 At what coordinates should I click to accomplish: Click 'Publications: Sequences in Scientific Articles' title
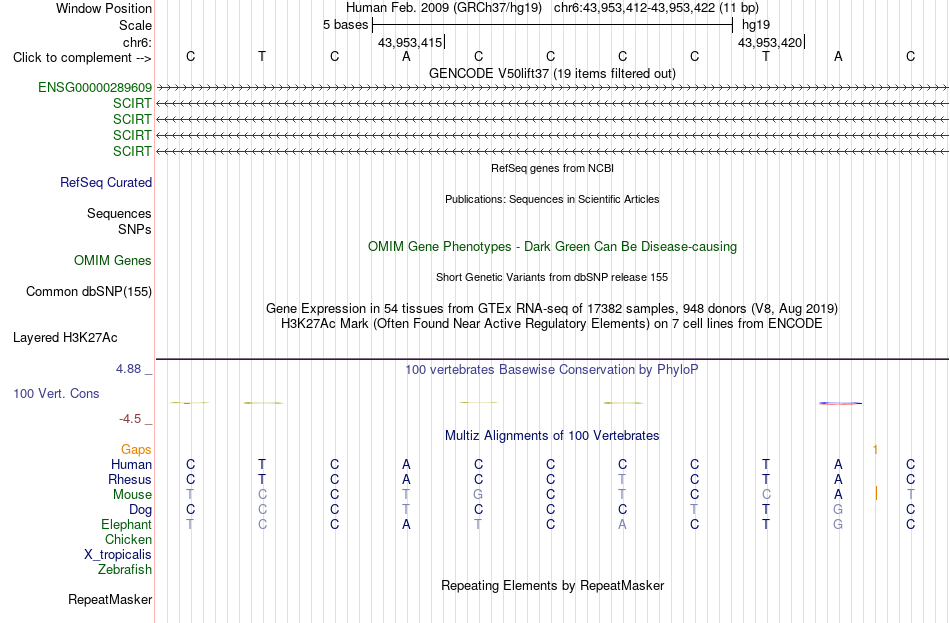pos(552,199)
